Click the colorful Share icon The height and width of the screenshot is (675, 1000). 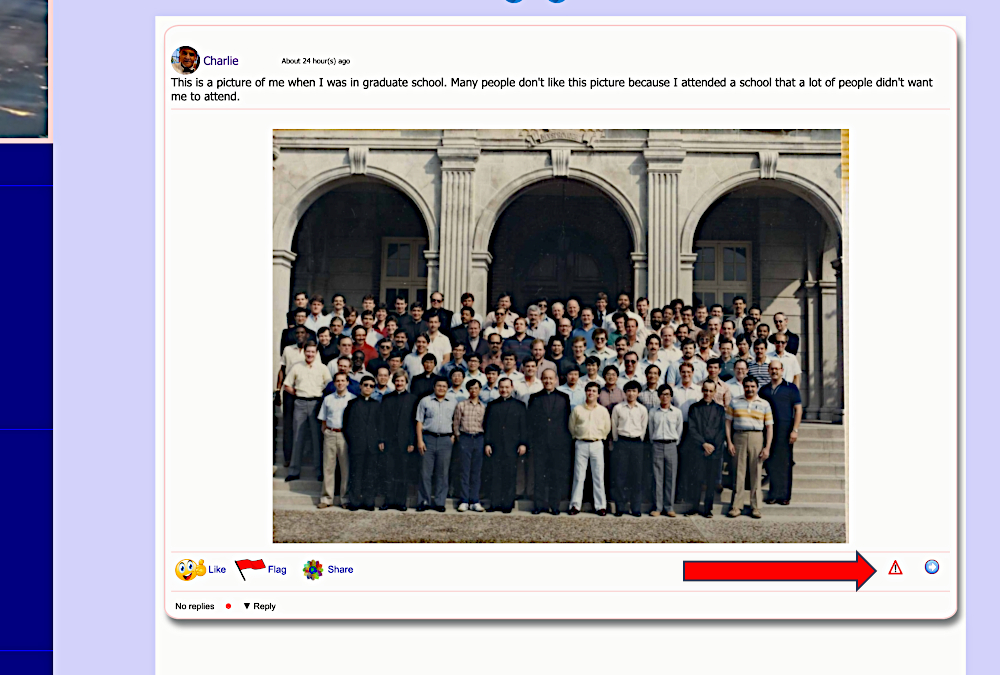pyautogui.click(x=313, y=570)
